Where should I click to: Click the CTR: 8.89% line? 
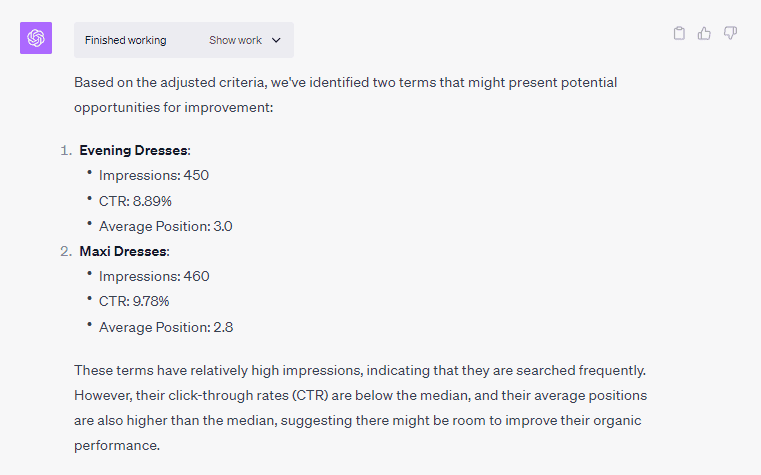[135, 201]
